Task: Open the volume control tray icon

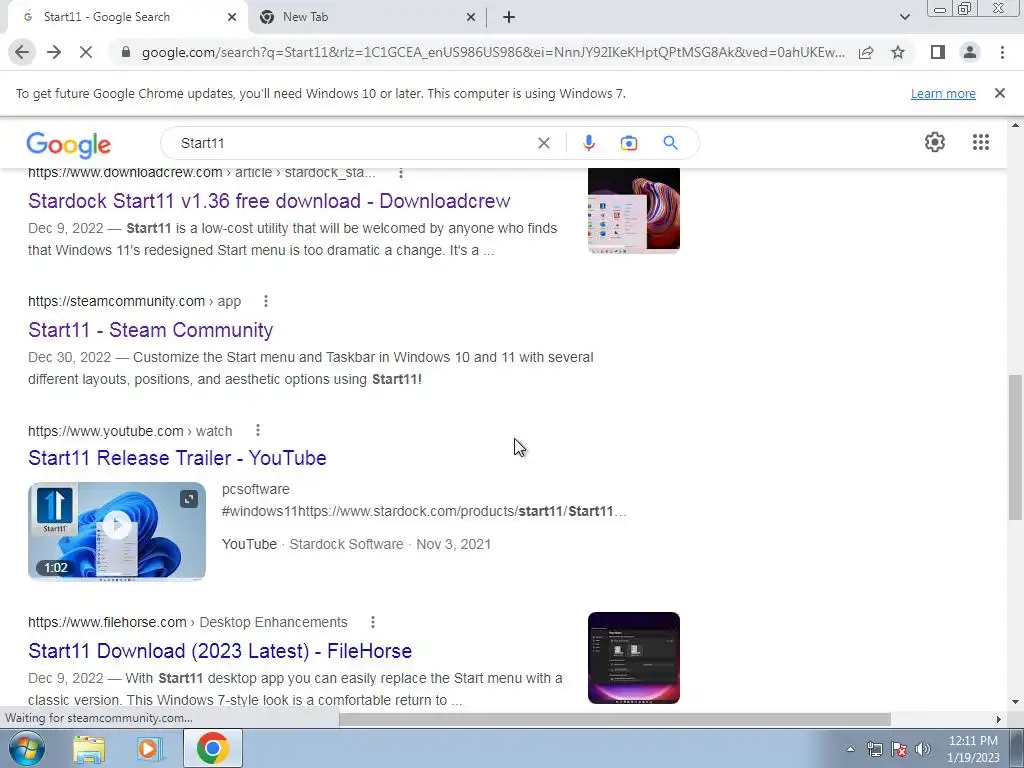Action: (x=922, y=749)
